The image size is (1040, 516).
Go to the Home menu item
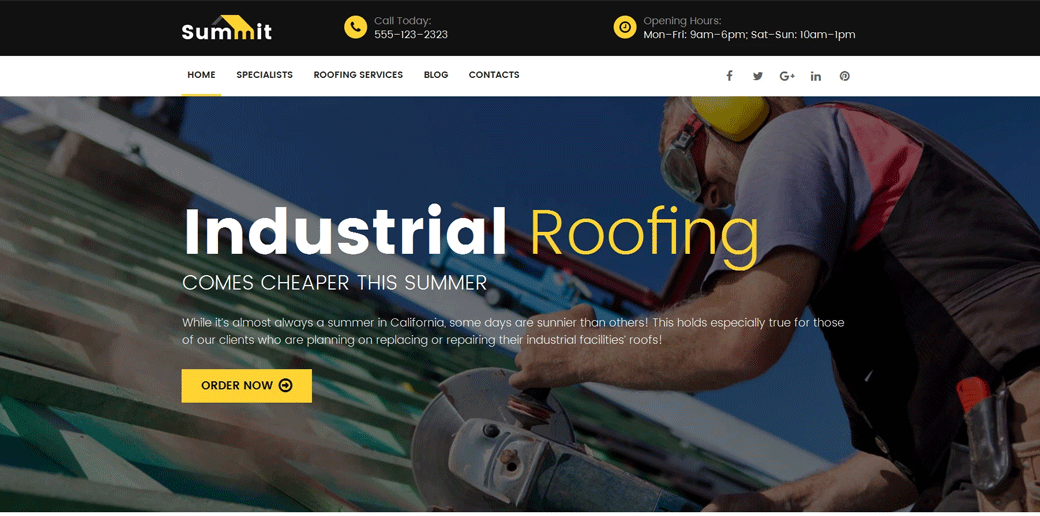click(x=201, y=75)
